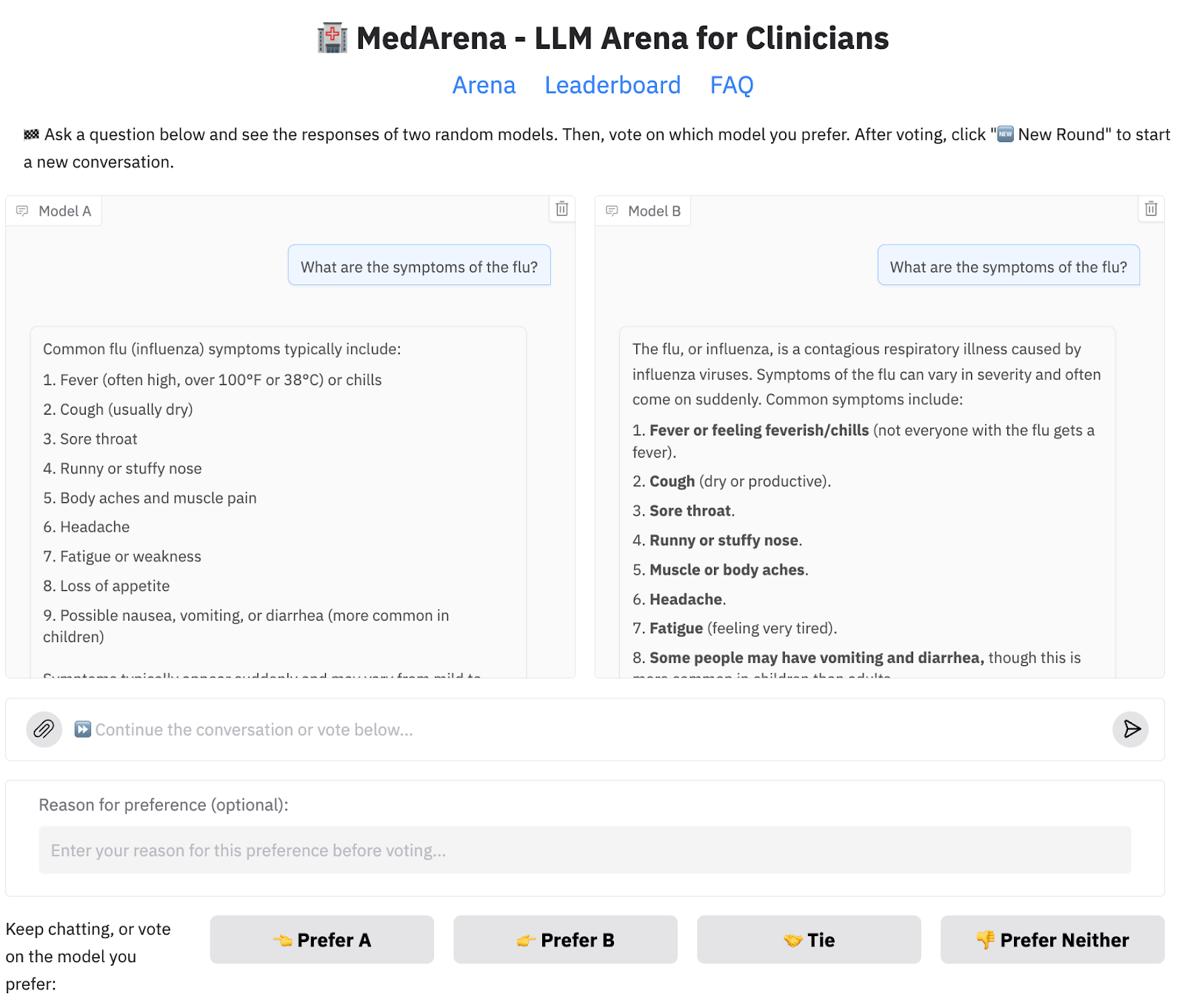Vote Prefer B

coord(565,940)
